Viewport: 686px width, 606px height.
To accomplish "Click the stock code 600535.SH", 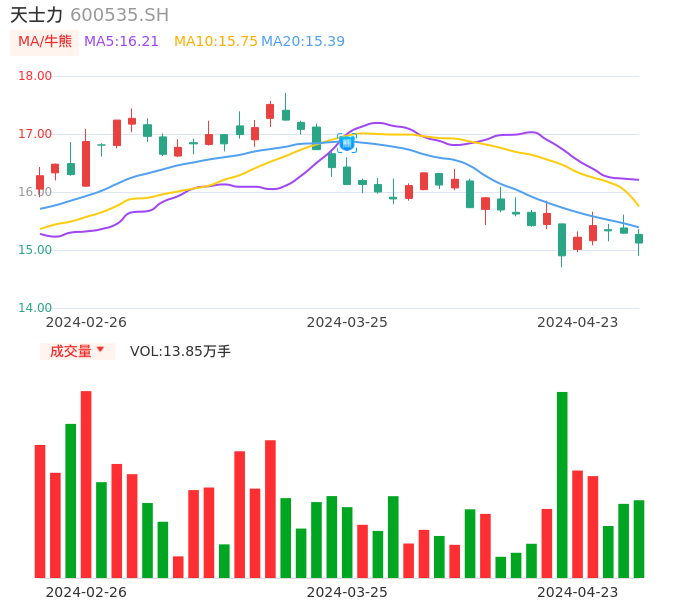I will pyautogui.click(x=119, y=15).
